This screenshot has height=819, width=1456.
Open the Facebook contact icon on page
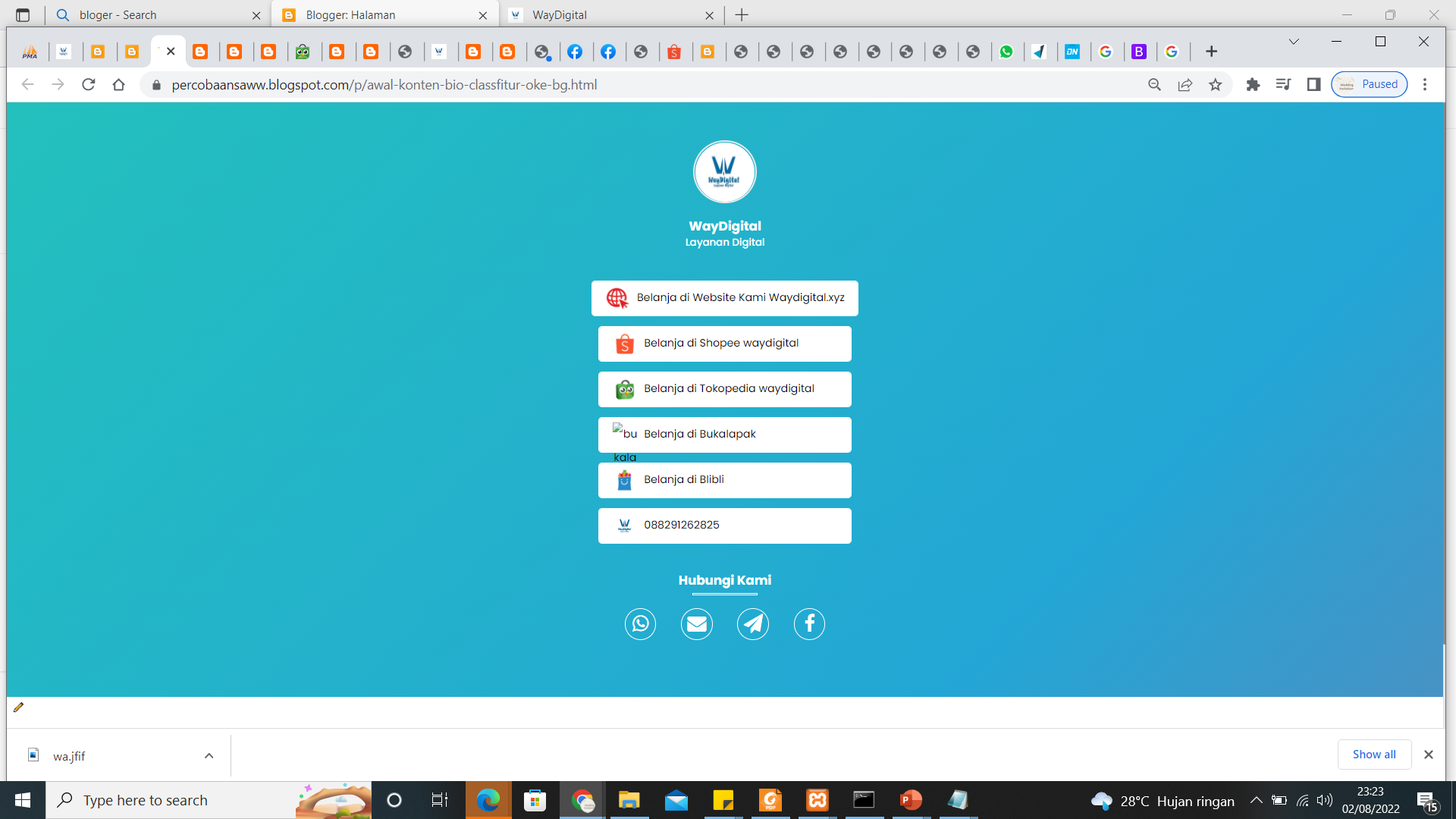[809, 624]
